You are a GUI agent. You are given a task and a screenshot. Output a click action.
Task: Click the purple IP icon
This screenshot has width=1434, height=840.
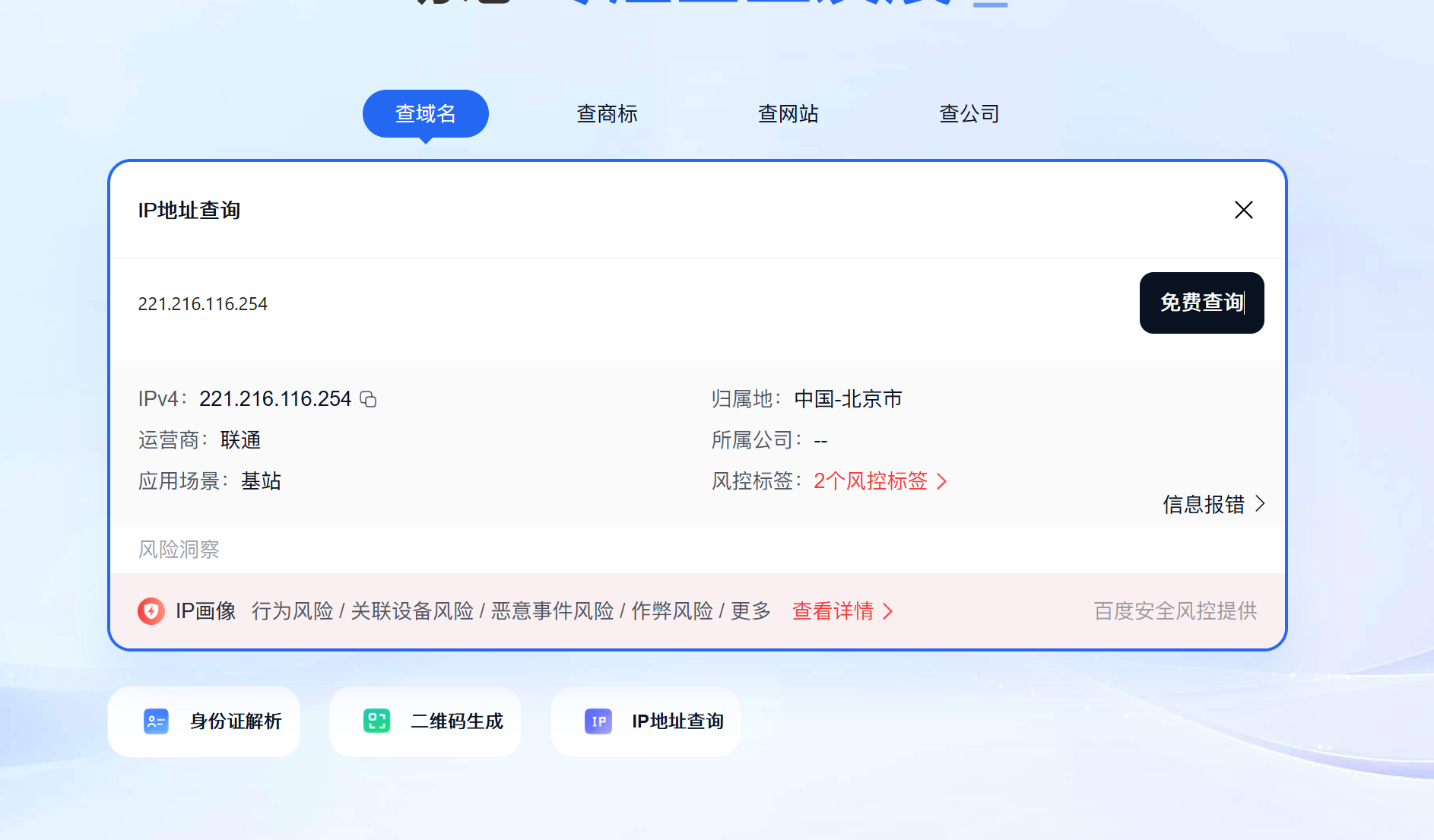pyautogui.click(x=598, y=721)
